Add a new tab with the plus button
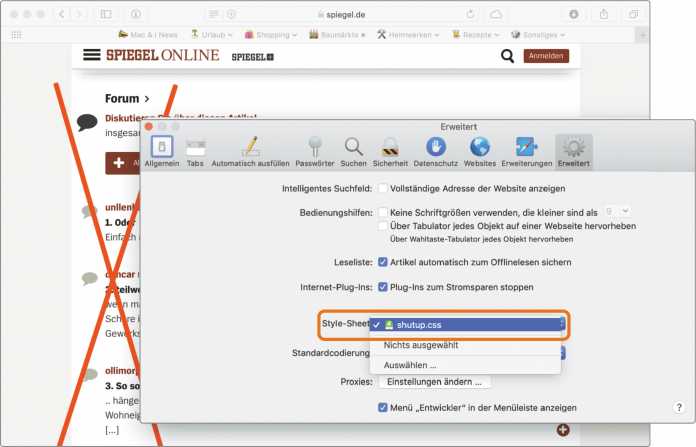Screen dimensions: 696x447 tap(643, 35)
